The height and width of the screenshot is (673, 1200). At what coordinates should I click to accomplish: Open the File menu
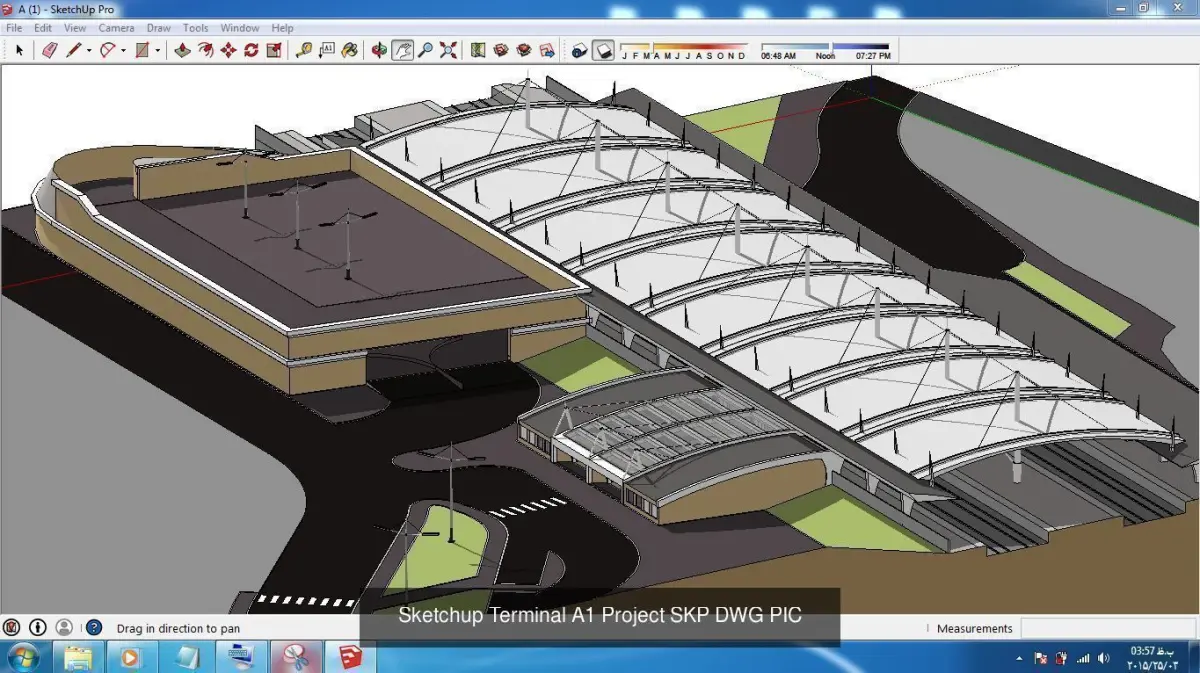pos(14,28)
